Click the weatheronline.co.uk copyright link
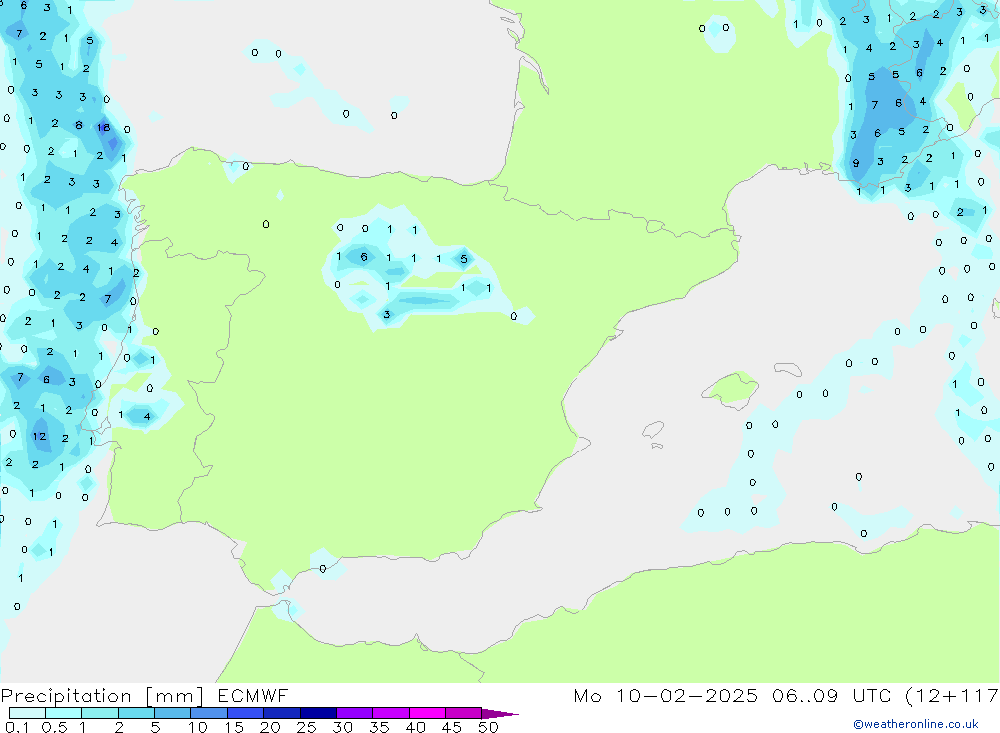Viewport: 1000px width, 733px height. click(915, 724)
